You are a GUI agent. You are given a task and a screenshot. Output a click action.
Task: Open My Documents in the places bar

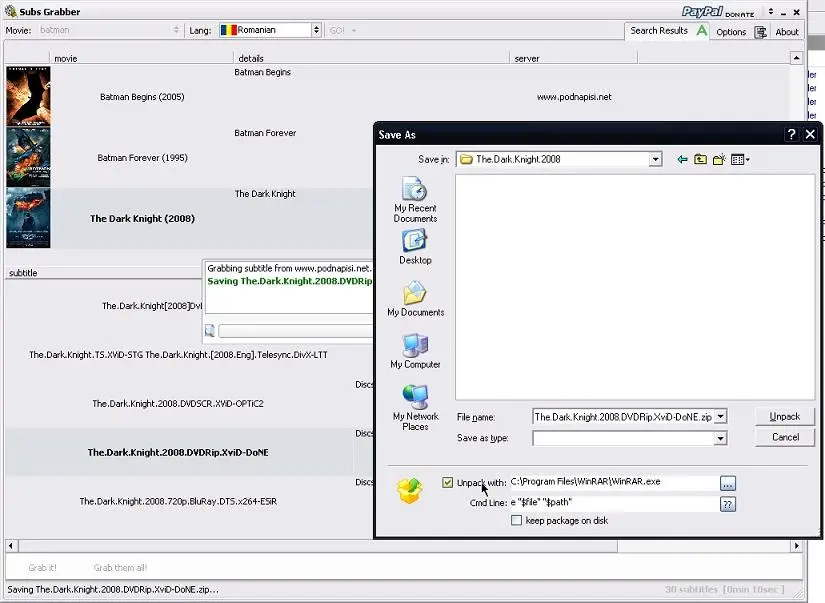pyautogui.click(x=415, y=299)
